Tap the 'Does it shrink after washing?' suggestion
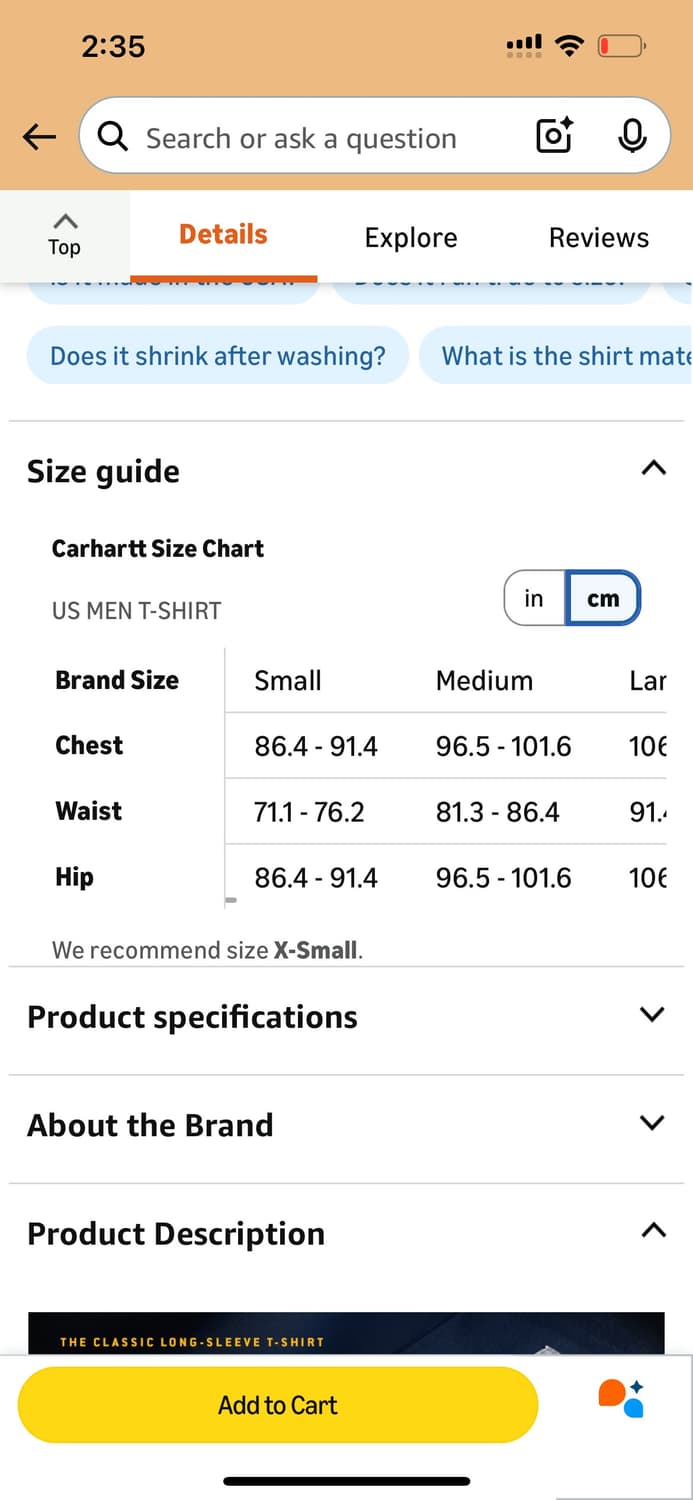The height and width of the screenshot is (1500, 693). coord(218,356)
